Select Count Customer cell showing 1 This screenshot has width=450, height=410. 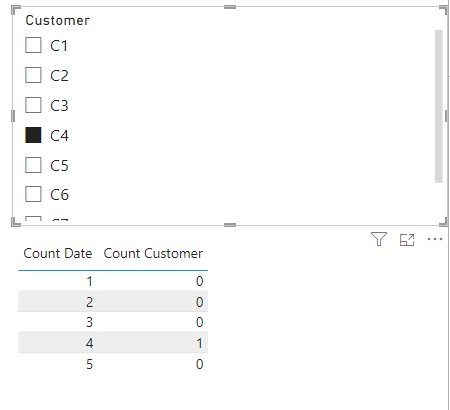click(x=153, y=343)
